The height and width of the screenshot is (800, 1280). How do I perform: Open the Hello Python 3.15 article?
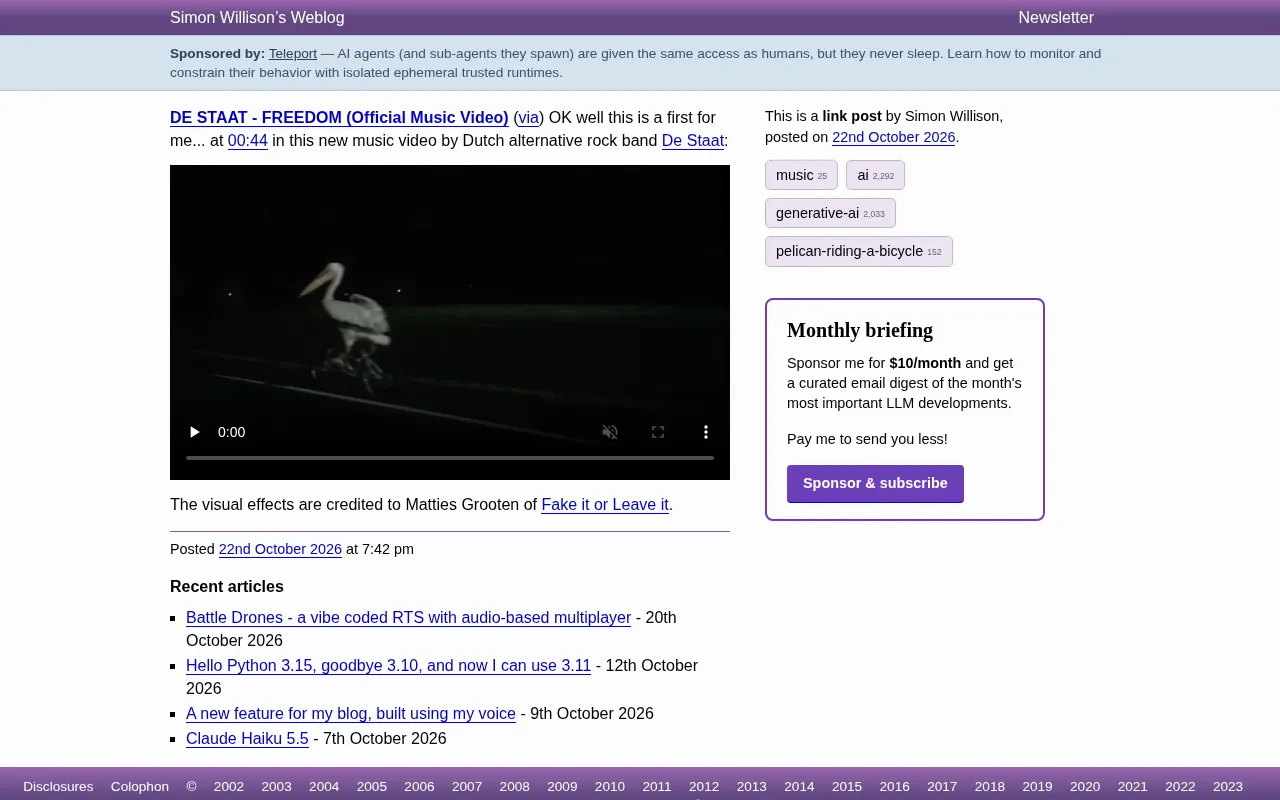[388, 666]
